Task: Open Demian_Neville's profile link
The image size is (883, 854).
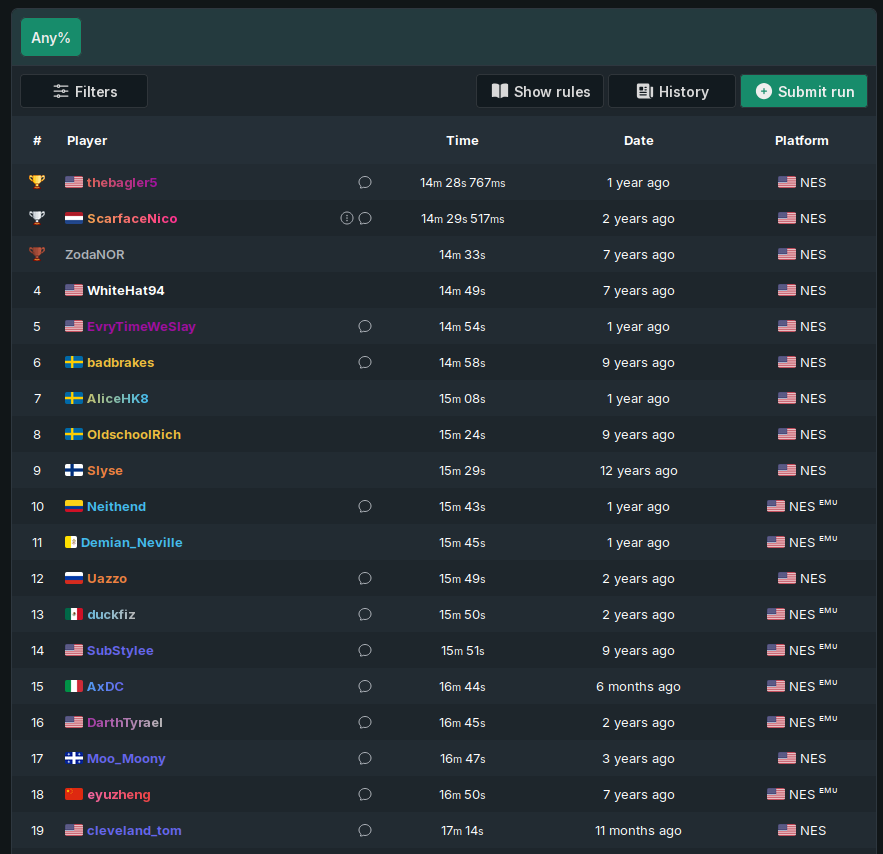Action: [x=132, y=543]
